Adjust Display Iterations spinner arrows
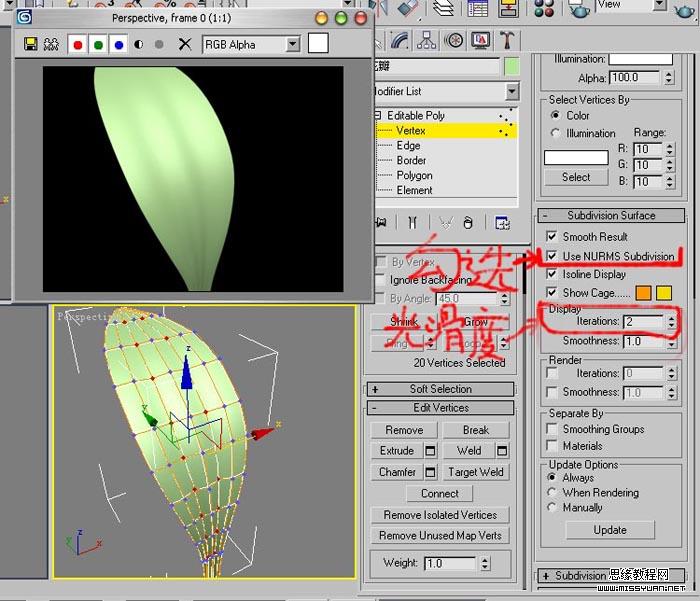Screen dimensions: 700x601 [671, 321]
